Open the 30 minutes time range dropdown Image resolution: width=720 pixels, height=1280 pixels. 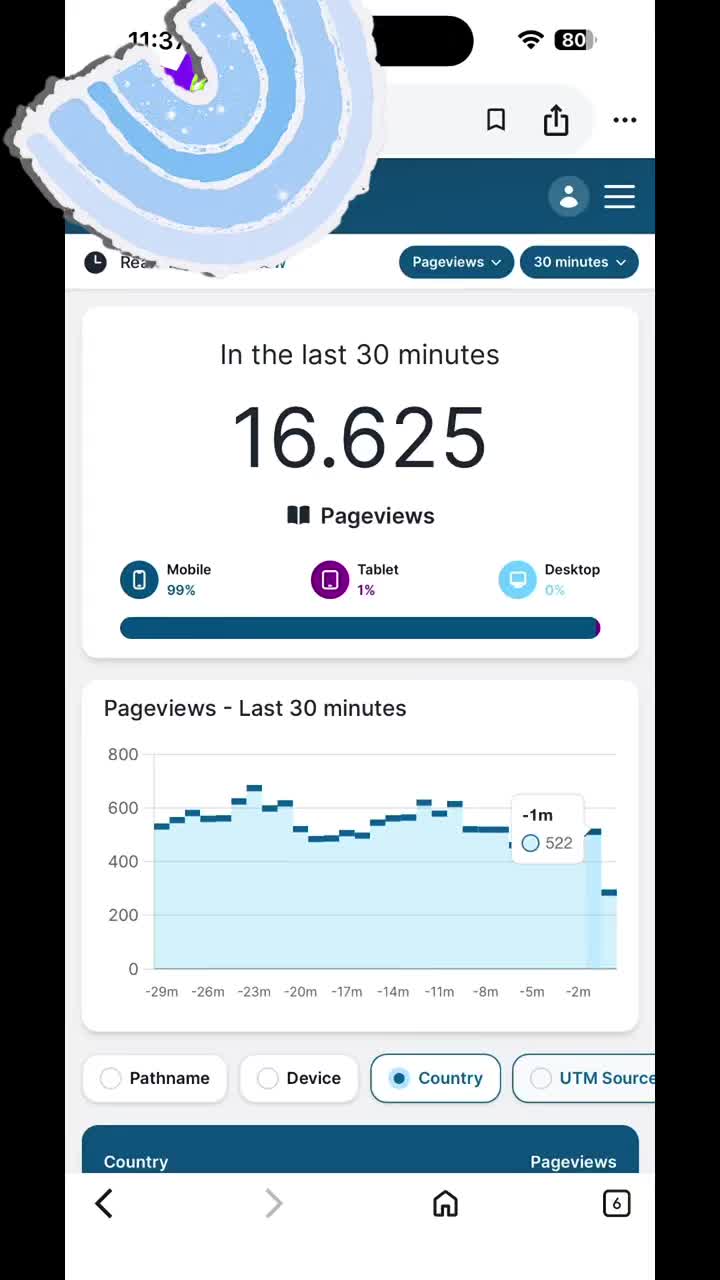pos(579,262)
